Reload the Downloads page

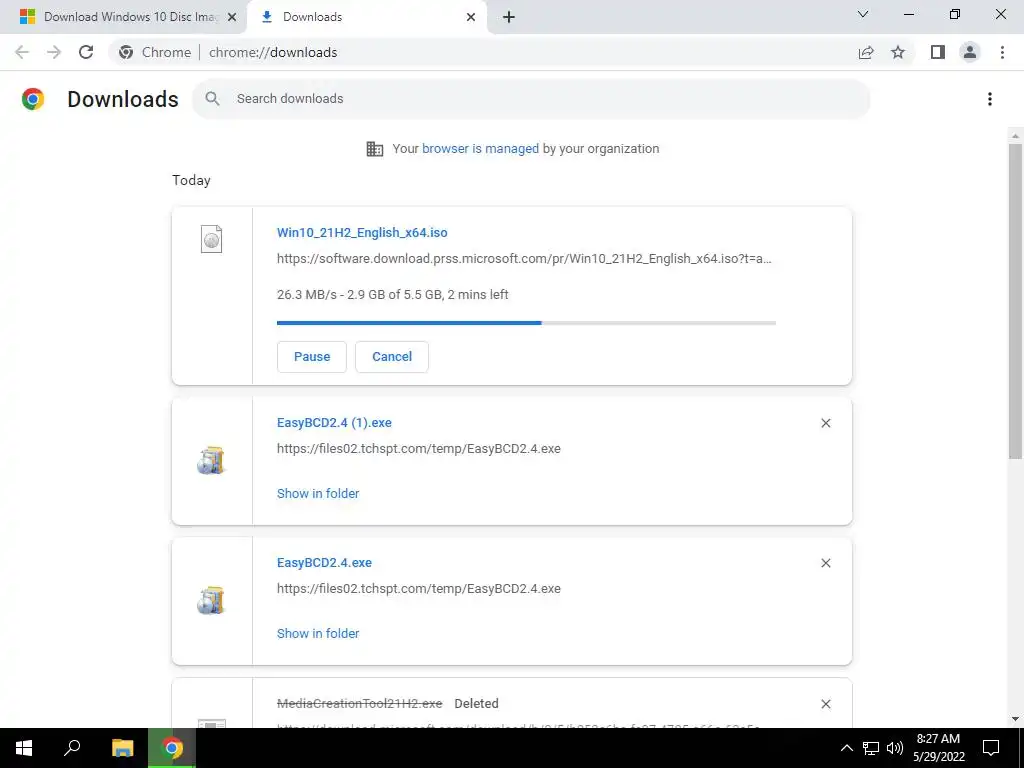coord(86,52)
